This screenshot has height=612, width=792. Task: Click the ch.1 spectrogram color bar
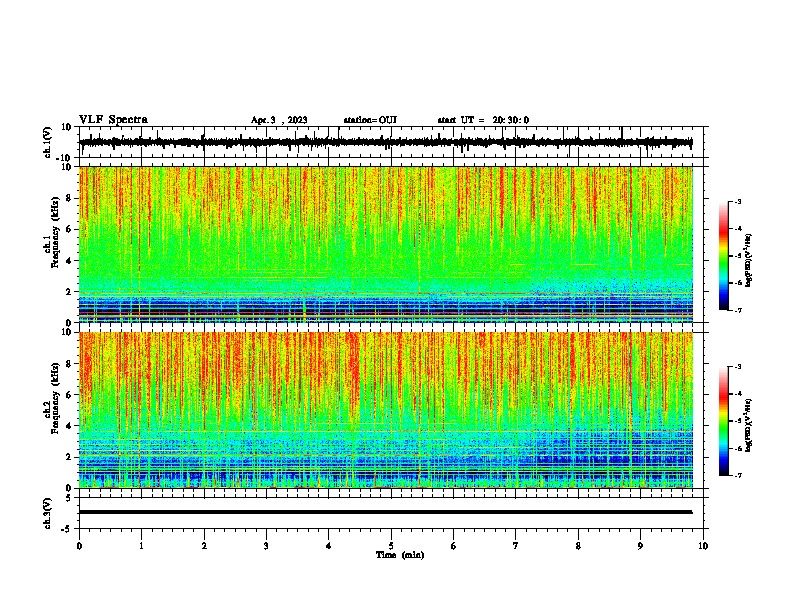click(724, 256)
